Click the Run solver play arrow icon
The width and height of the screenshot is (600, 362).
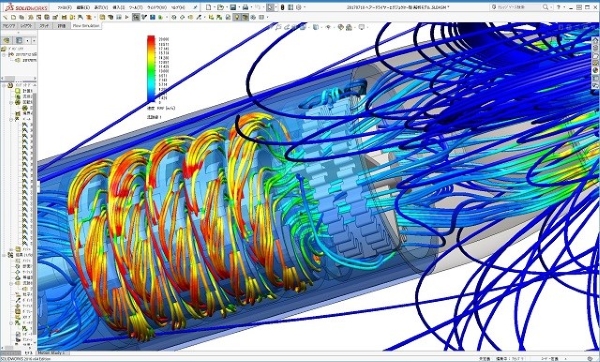pos(127,17)
